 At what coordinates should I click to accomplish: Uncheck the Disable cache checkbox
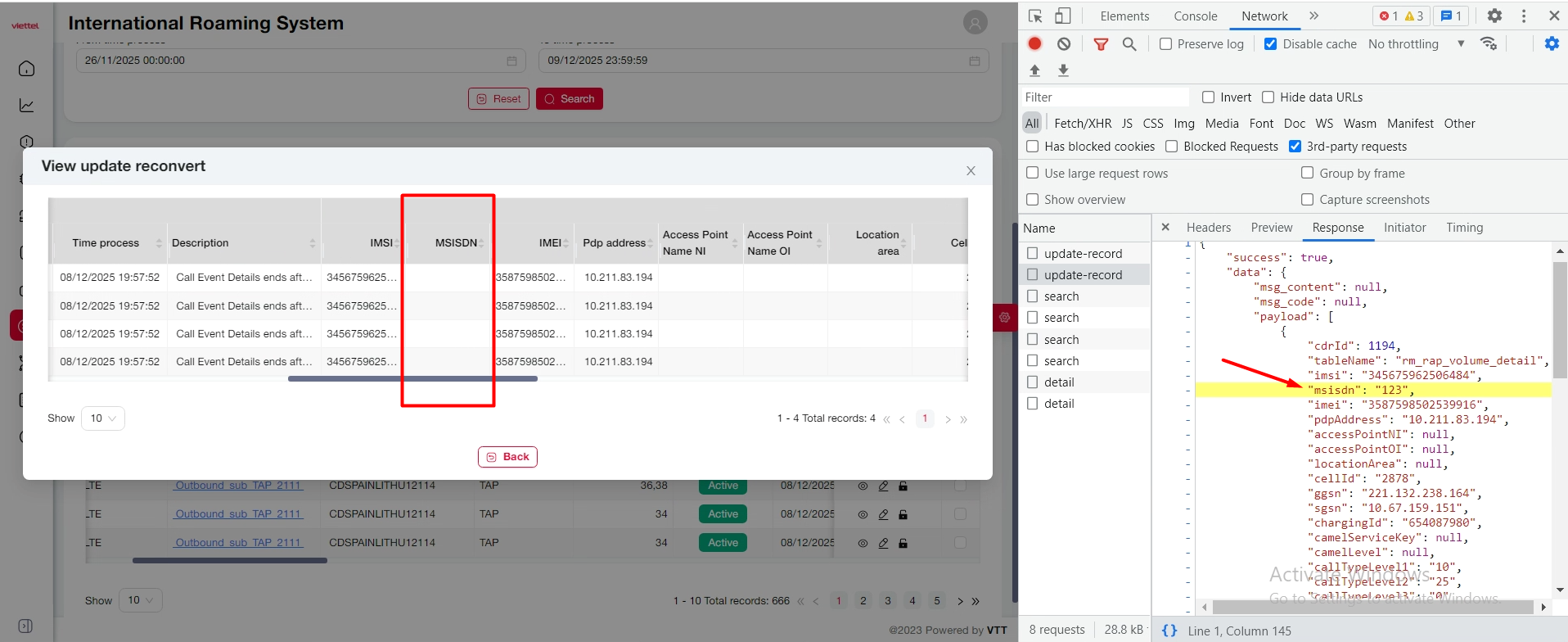pyautogui.click(x=1270, y=44)
